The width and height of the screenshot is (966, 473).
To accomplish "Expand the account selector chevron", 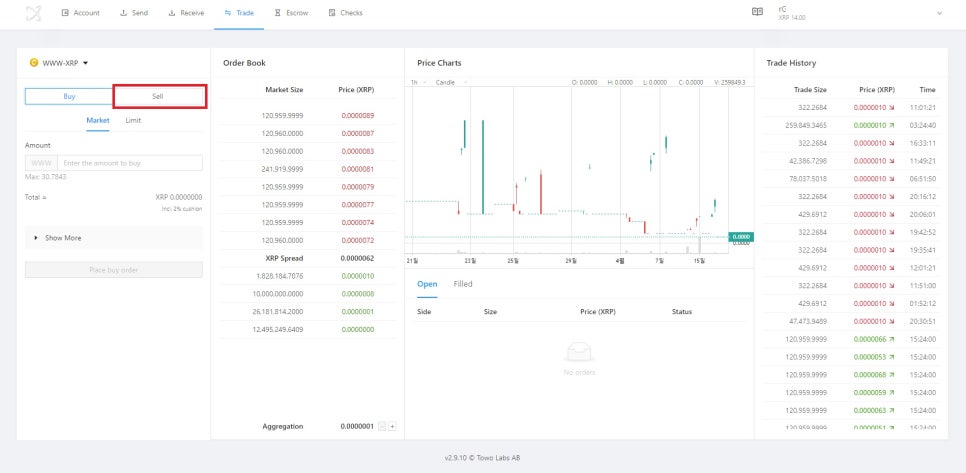I will tap(940, 13).
